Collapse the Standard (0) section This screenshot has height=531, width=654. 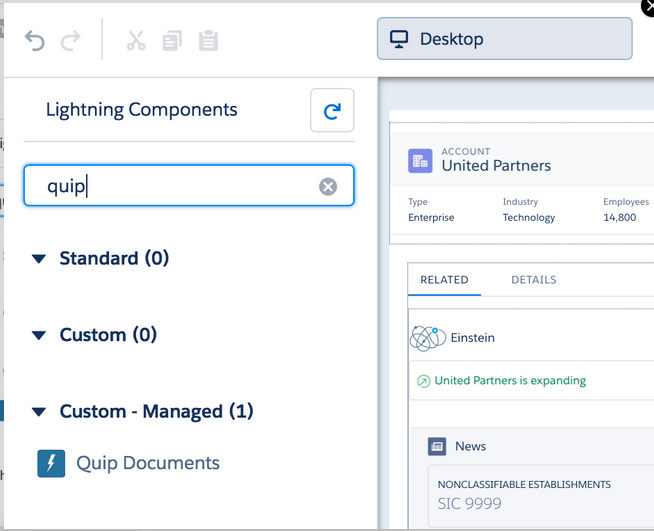tap(39, 259)
